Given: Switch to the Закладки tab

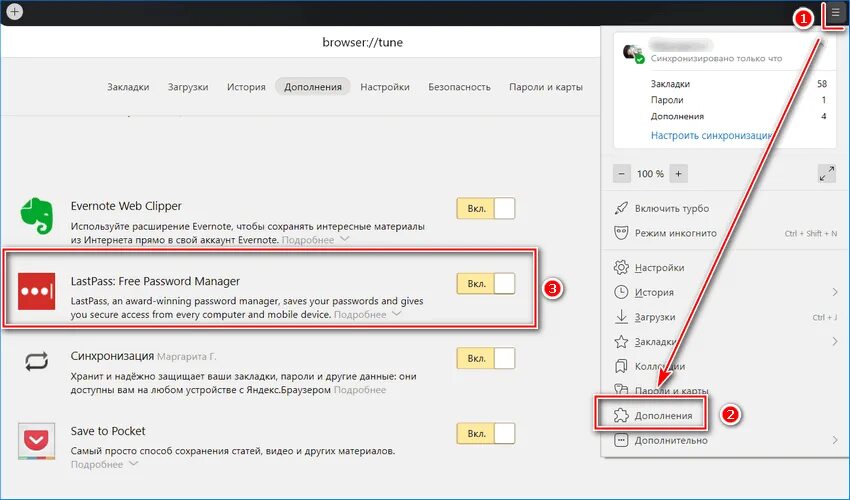Looking at the screenshot, I should [128, 87].
